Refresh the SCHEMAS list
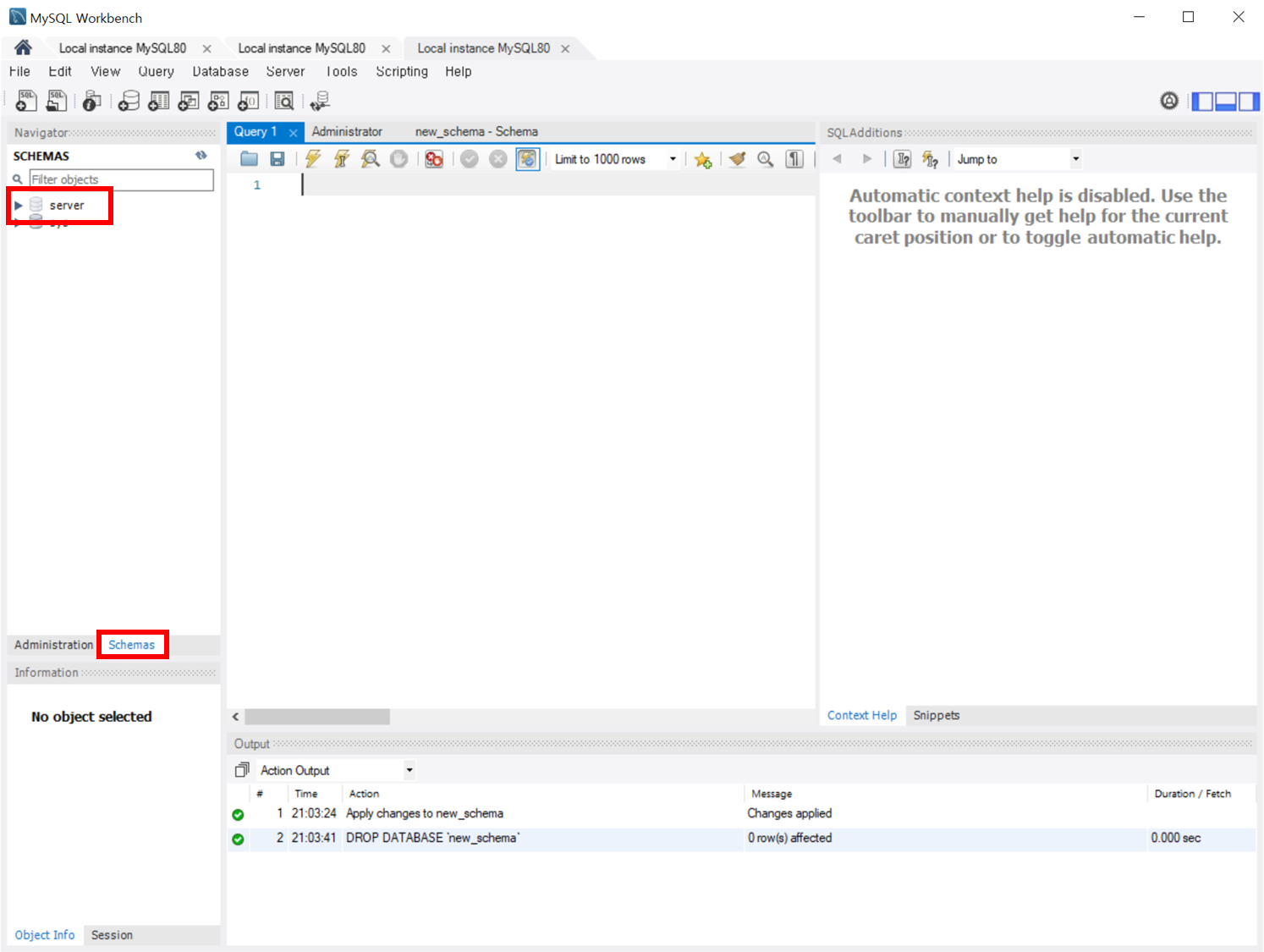 pos(201,156)
